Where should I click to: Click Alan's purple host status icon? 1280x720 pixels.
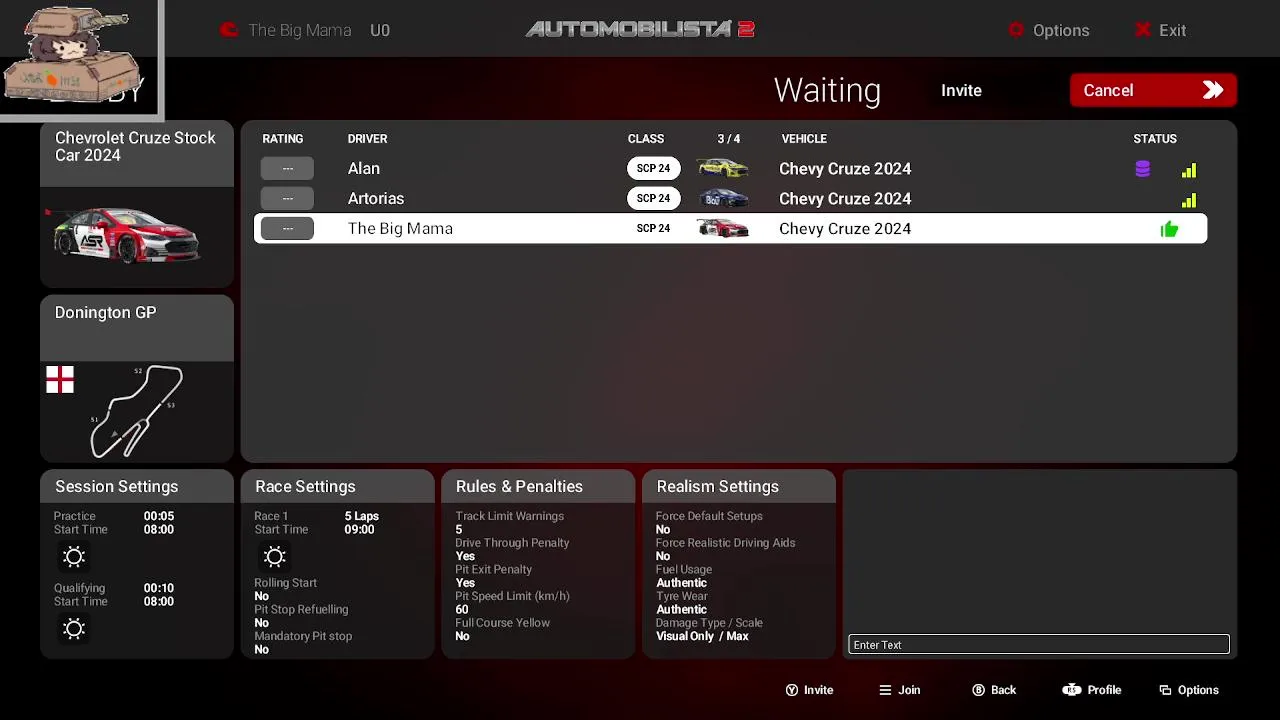pos(1142,169)
